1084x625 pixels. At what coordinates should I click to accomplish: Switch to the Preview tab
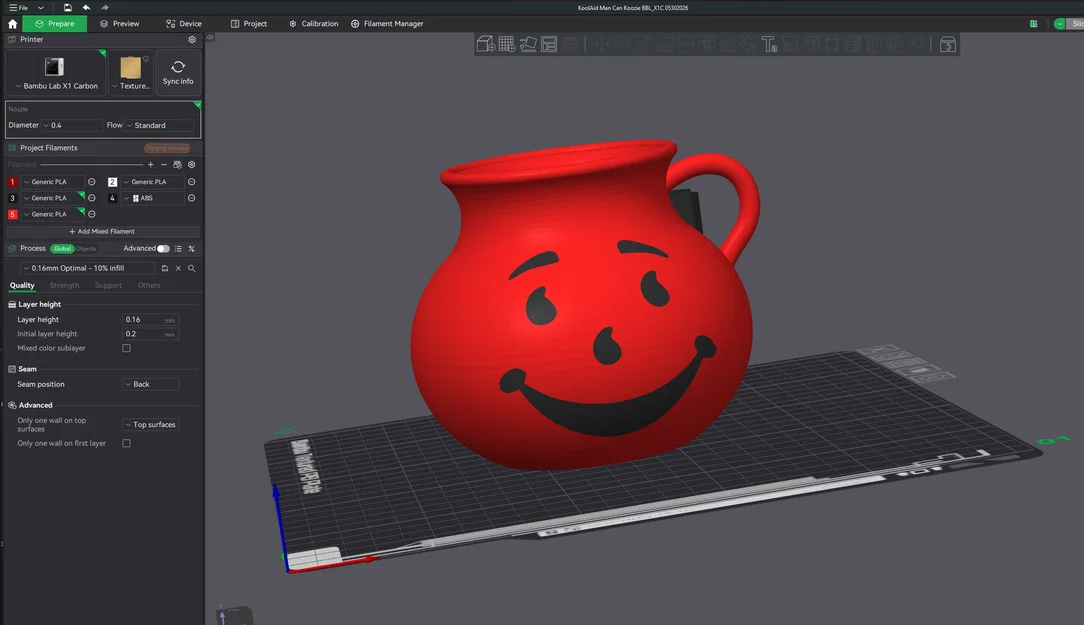pos(120,24)
